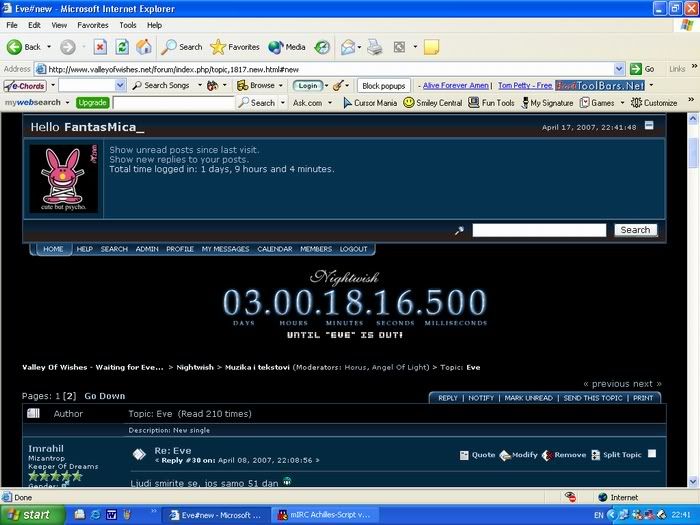Click the Windows start button

pos(33,515)
